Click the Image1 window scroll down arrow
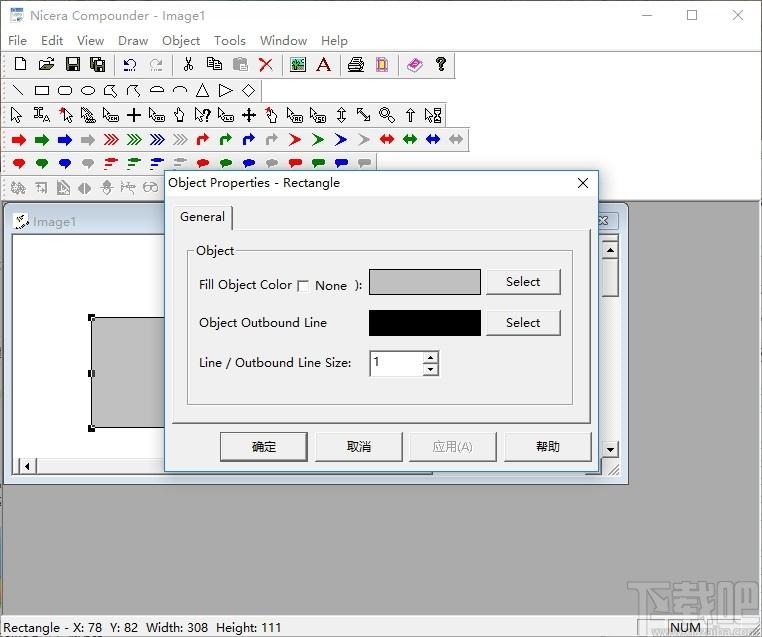This screenshot has width=762, height=637. point(610,449)
